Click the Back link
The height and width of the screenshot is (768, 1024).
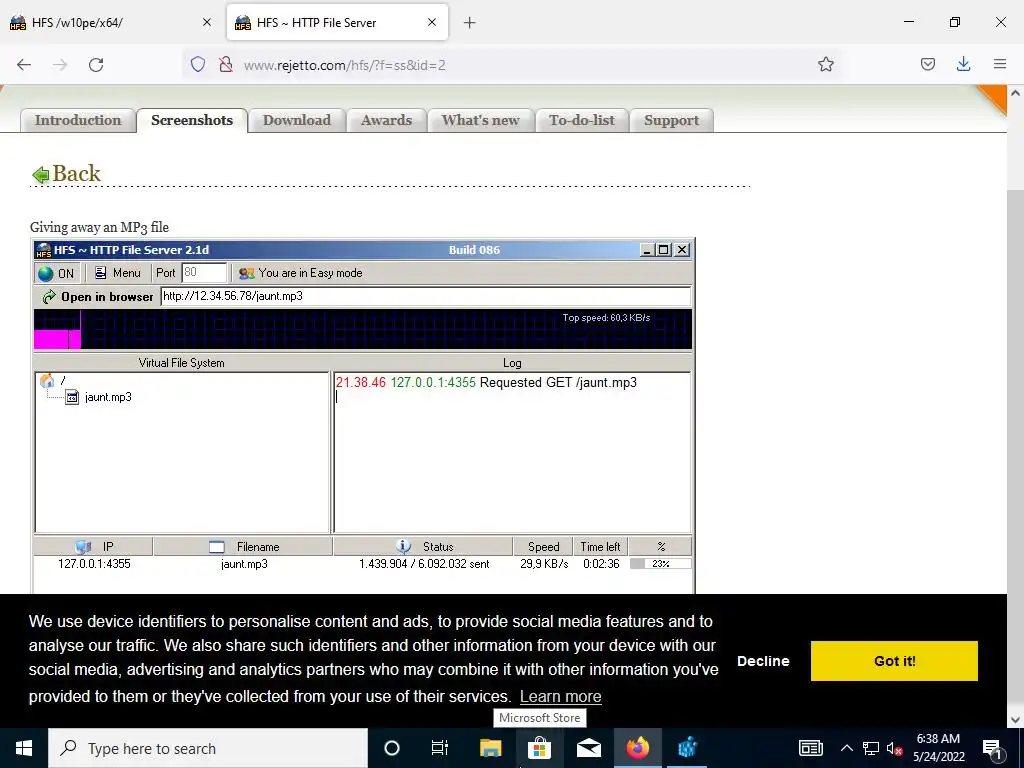(67, 174)
